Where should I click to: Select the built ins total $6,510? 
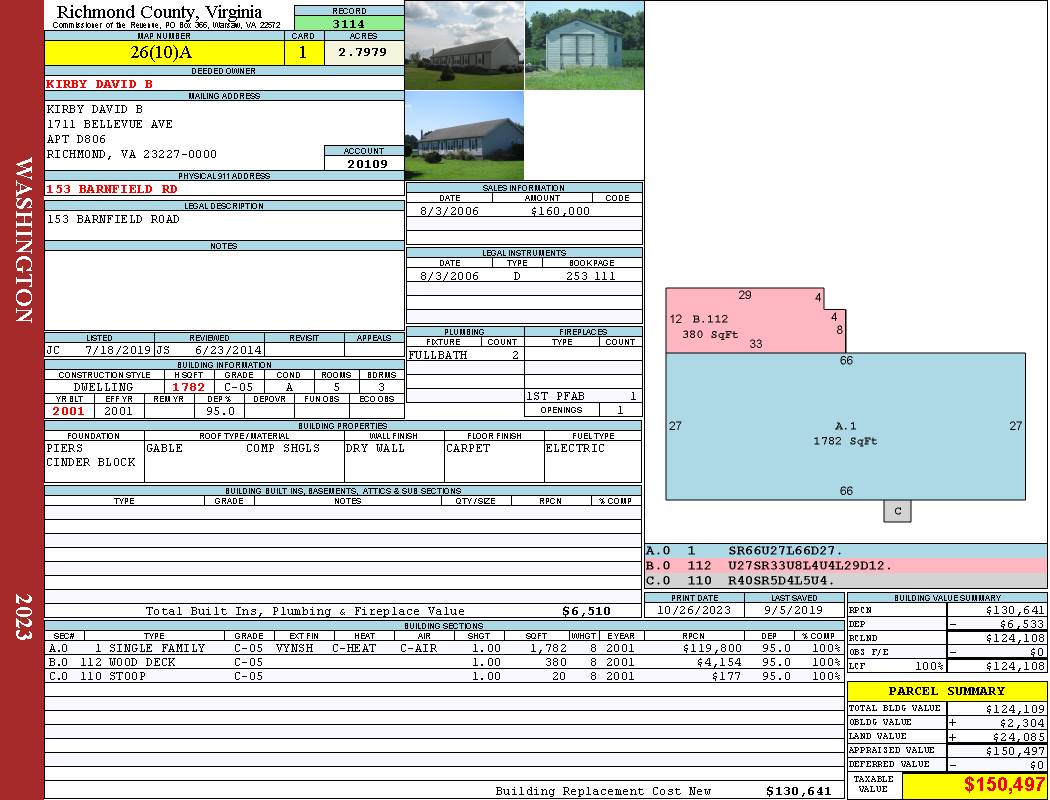point(586,611)
